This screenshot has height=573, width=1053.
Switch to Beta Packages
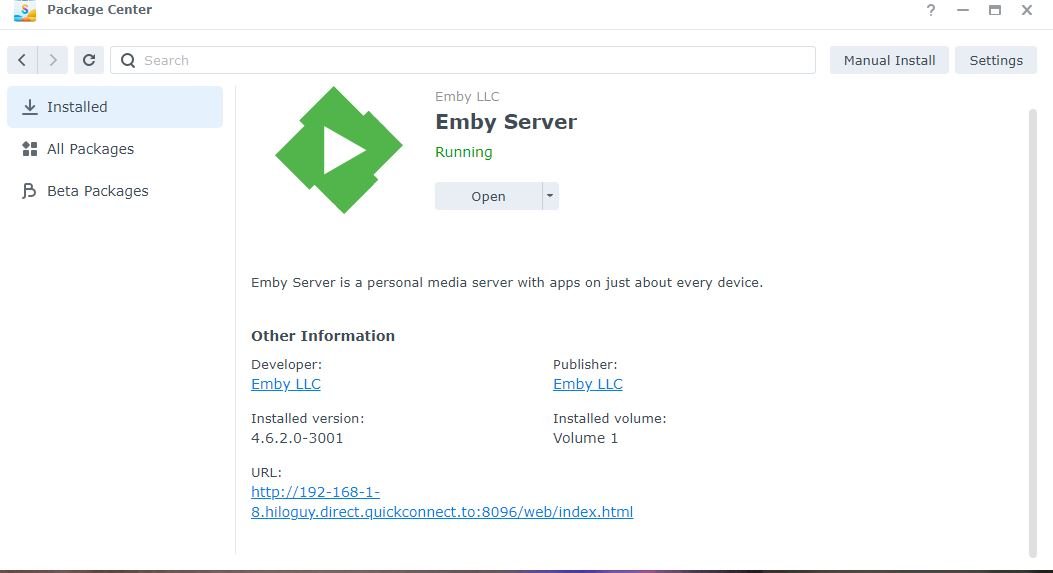(97, 191)
